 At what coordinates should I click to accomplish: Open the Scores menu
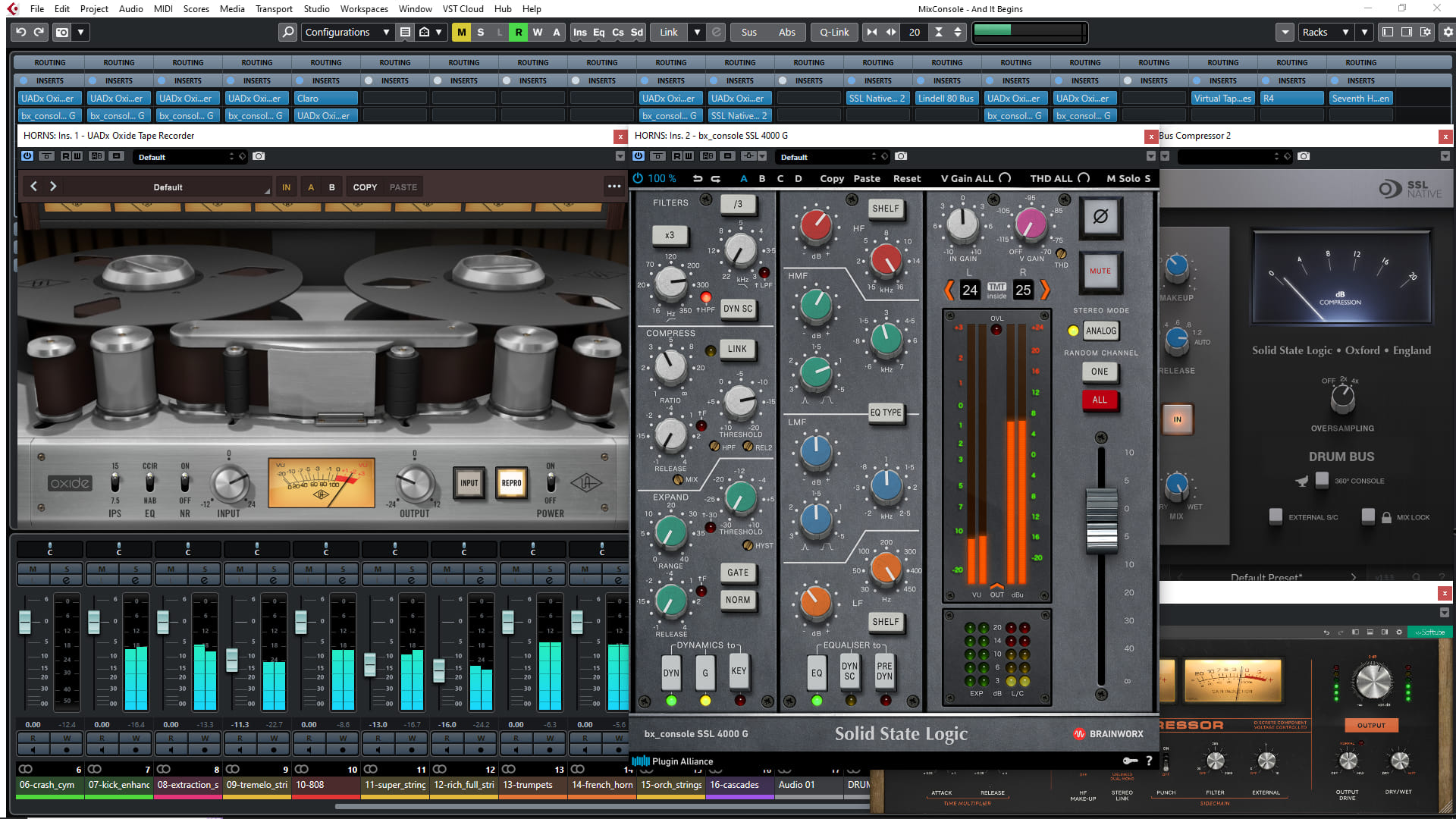pyautogui.click(x=196, y=9)
